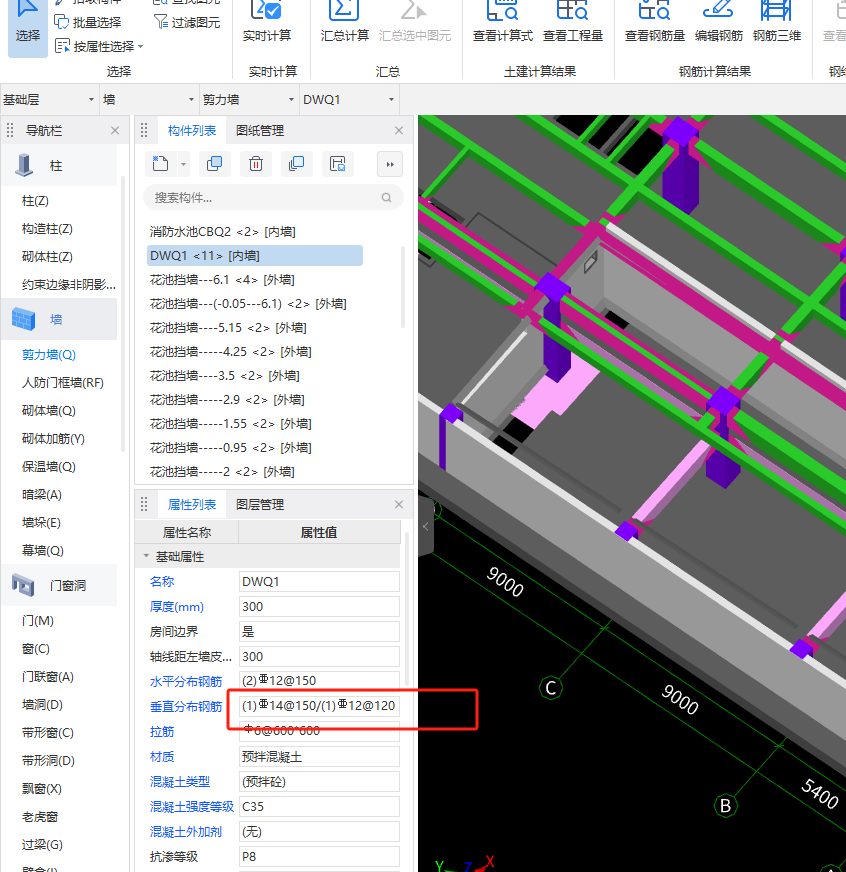This screenshot has height=872, width=846.
Task: Click the 垂直分布钢筋 value field
Action: click(x=319, y=706)
